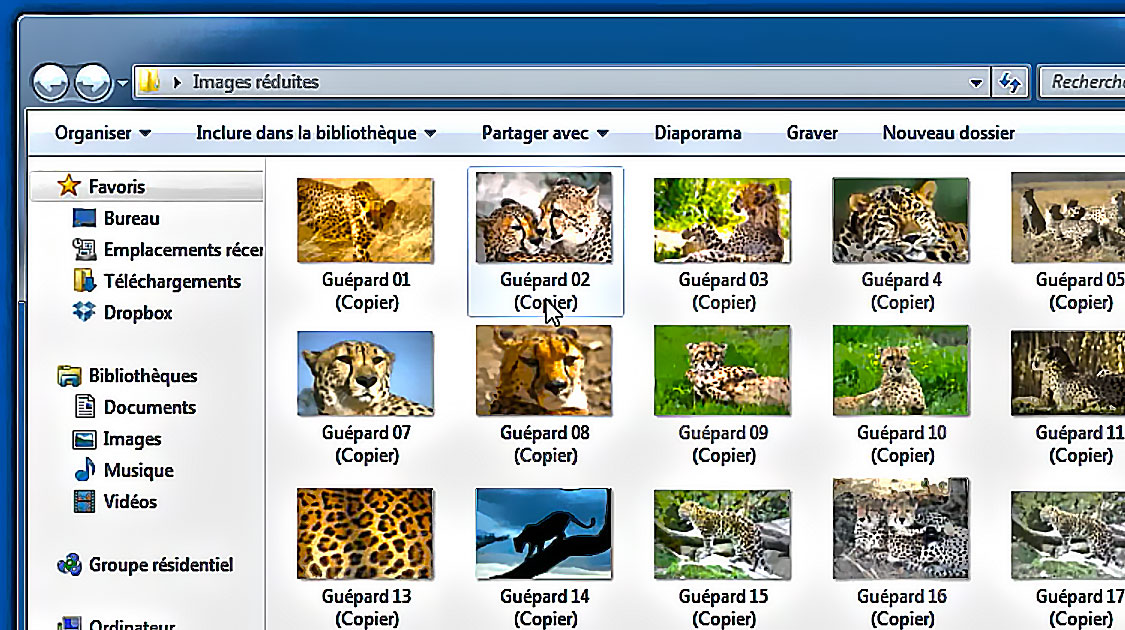Click the Bureau desktop icon
Screen dimensions: 1125x630
84,217
